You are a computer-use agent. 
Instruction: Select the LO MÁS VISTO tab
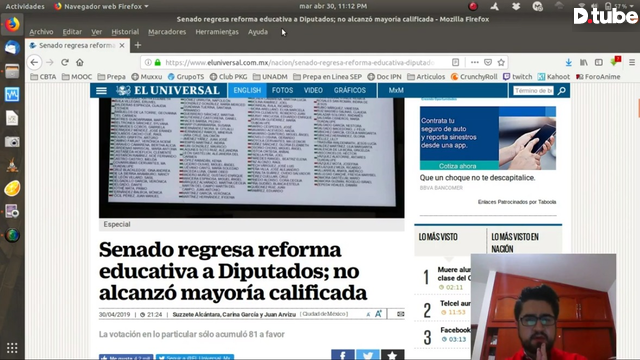pos(438,237)
